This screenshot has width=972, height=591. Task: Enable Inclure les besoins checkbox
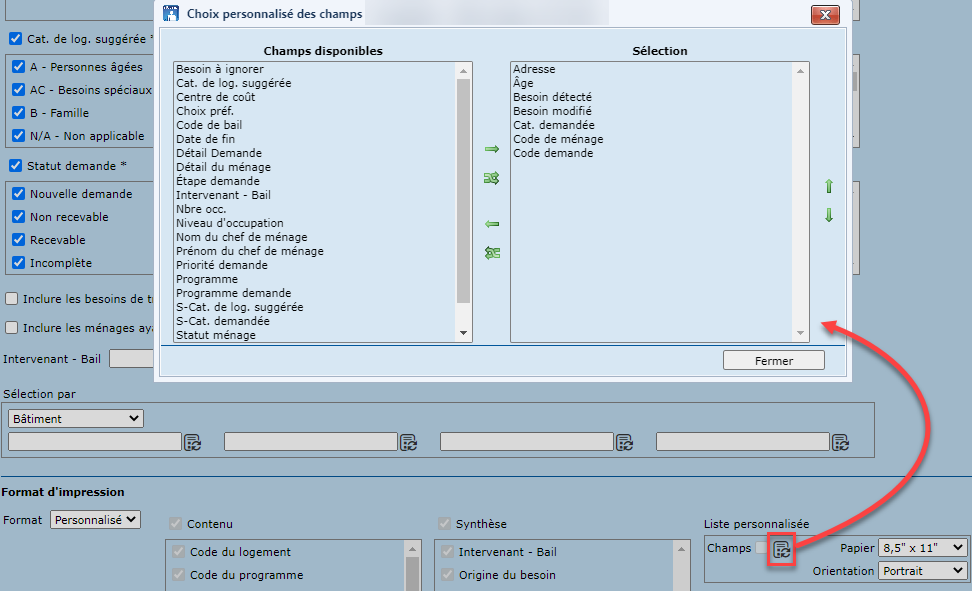coord(11,298)
